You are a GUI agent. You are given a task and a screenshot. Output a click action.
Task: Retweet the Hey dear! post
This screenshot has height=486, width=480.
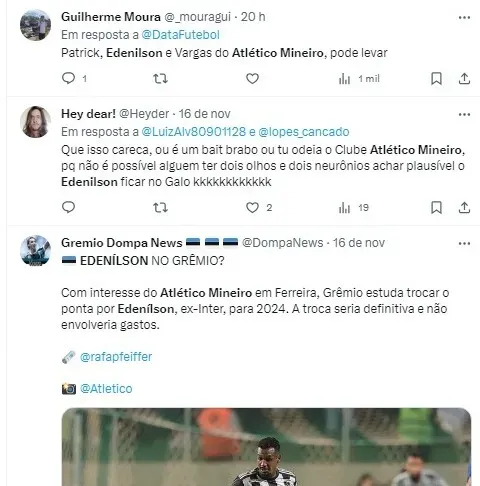point(160,208)
